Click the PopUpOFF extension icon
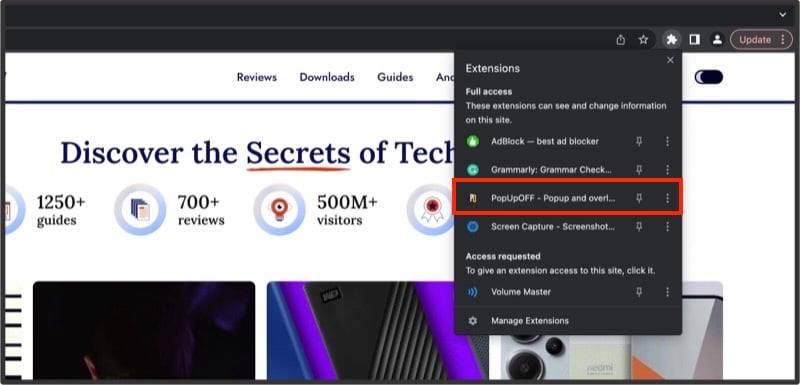This screenshot has width=800, height=385. 473,198
